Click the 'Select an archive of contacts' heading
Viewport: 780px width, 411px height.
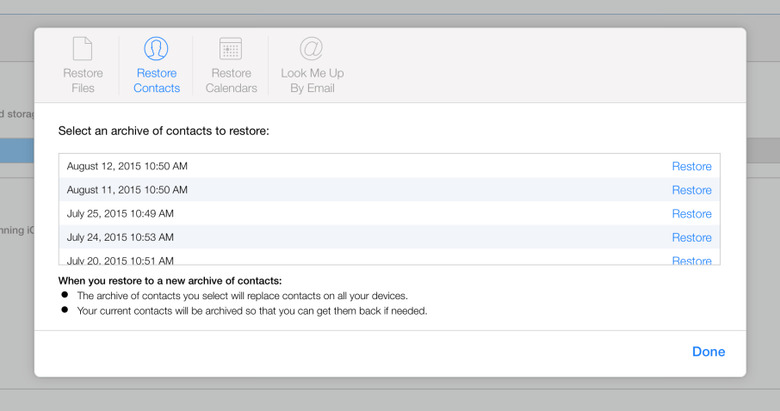click(163, 131)
